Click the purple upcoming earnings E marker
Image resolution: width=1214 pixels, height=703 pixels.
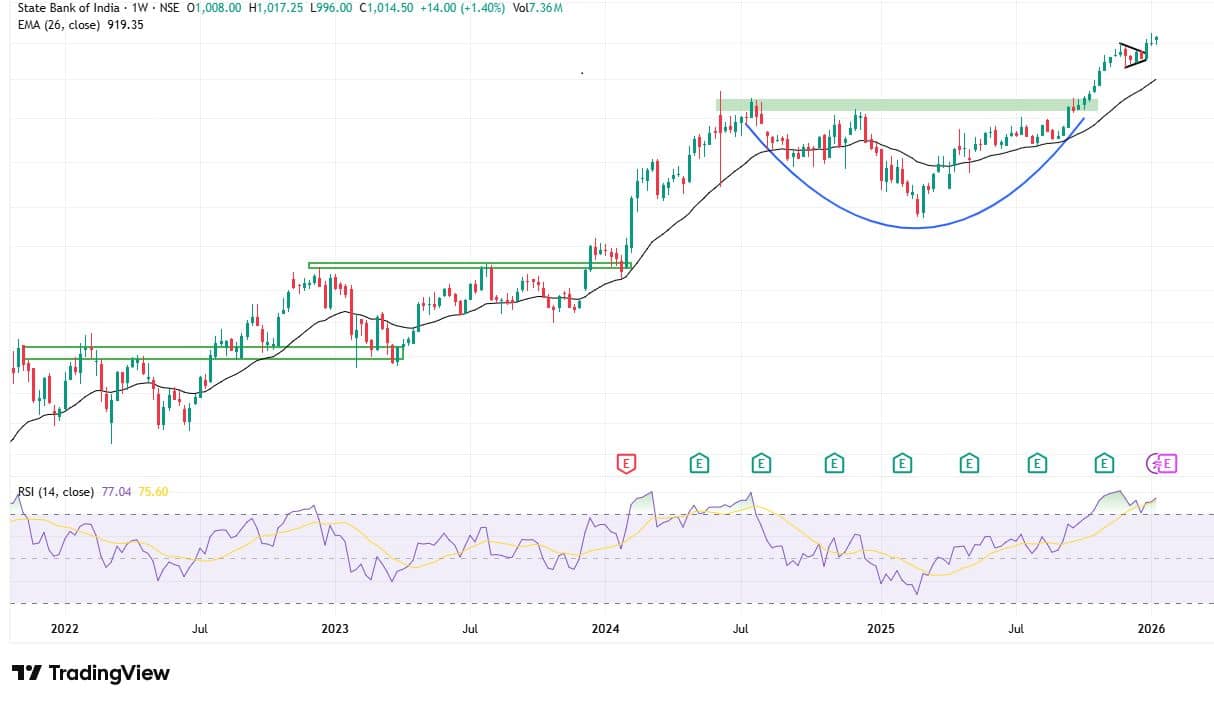tap(1169, 463)
